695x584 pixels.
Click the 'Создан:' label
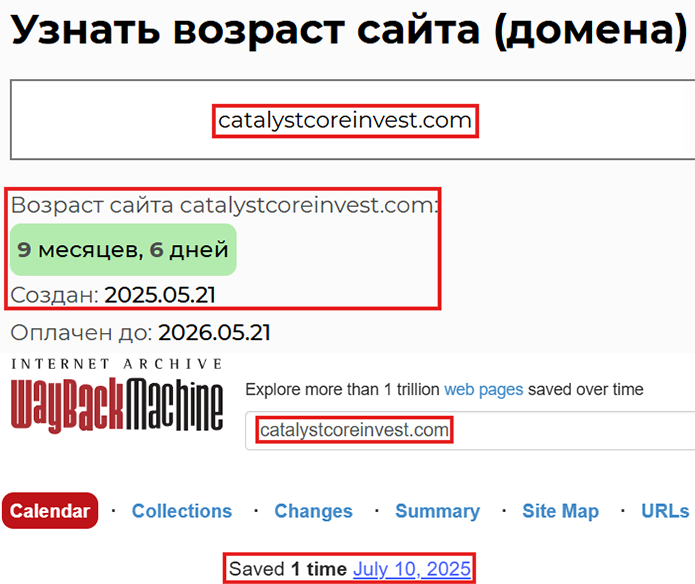[x=55, y=295]
